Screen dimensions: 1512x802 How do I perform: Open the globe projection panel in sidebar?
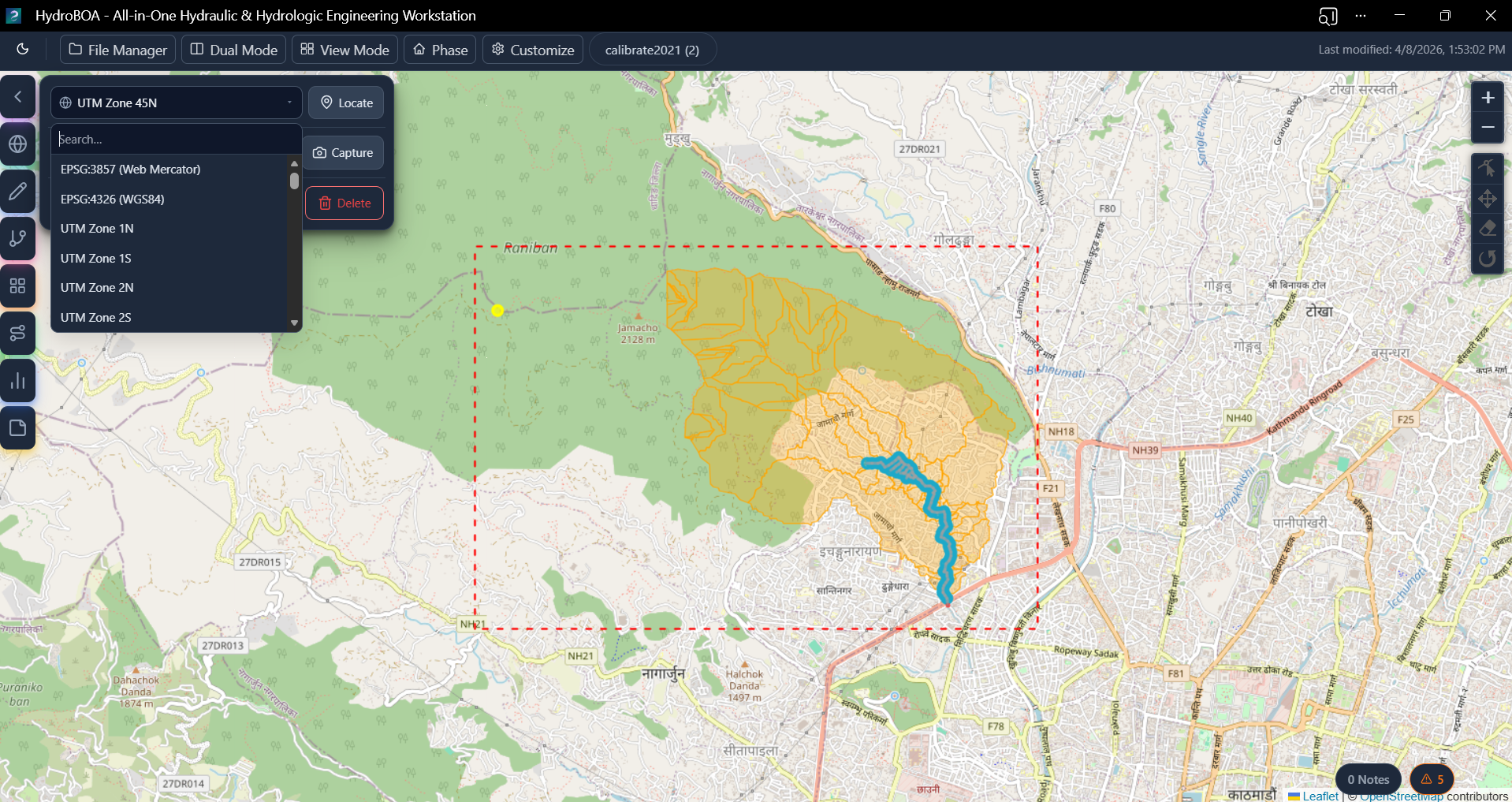18,144
